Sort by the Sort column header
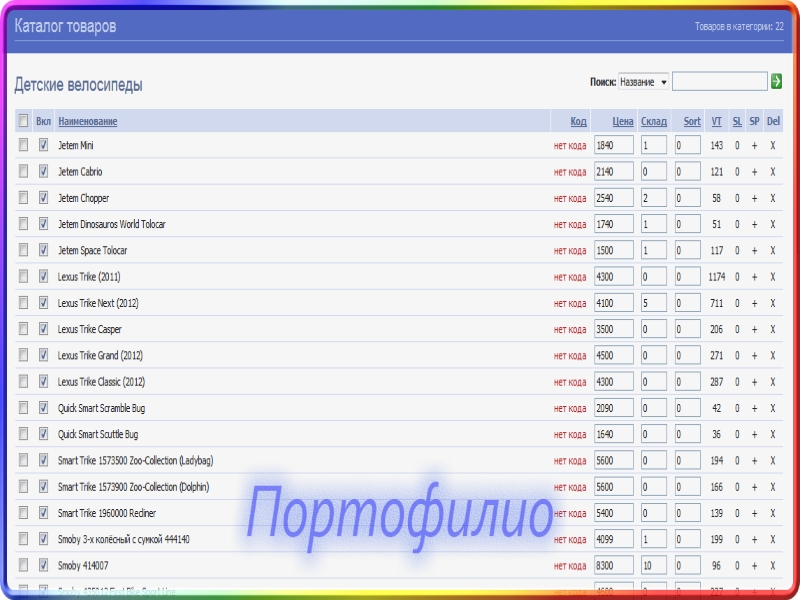 692,121
